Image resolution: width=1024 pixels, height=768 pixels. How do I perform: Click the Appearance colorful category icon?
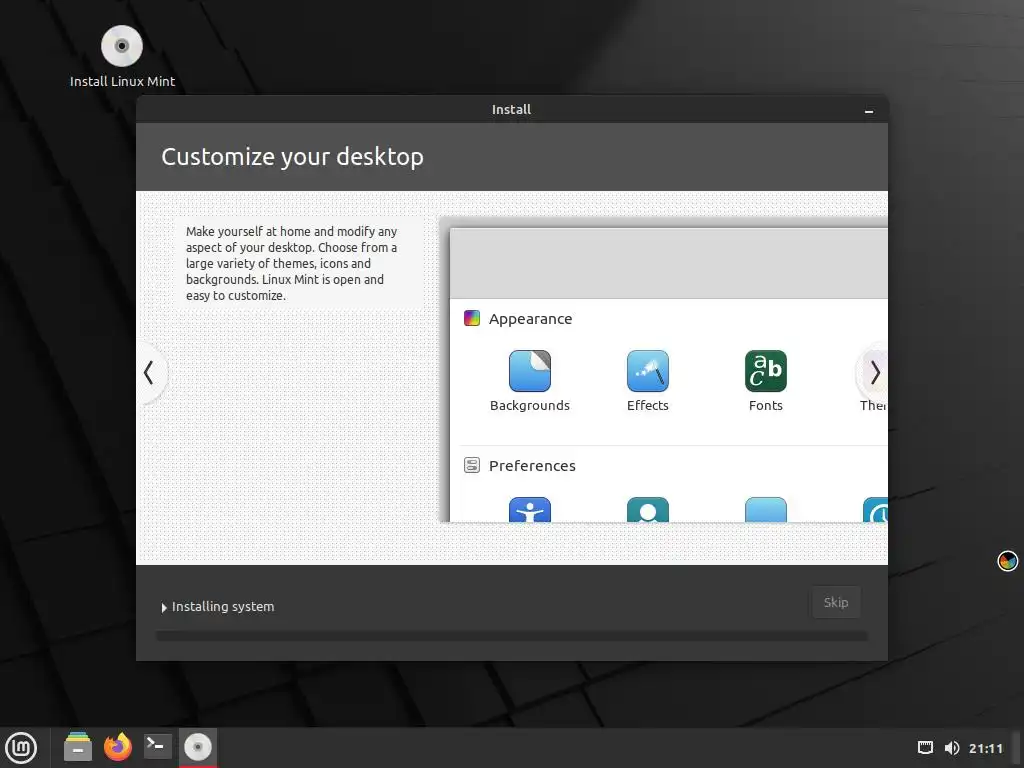tap(472, 318)
